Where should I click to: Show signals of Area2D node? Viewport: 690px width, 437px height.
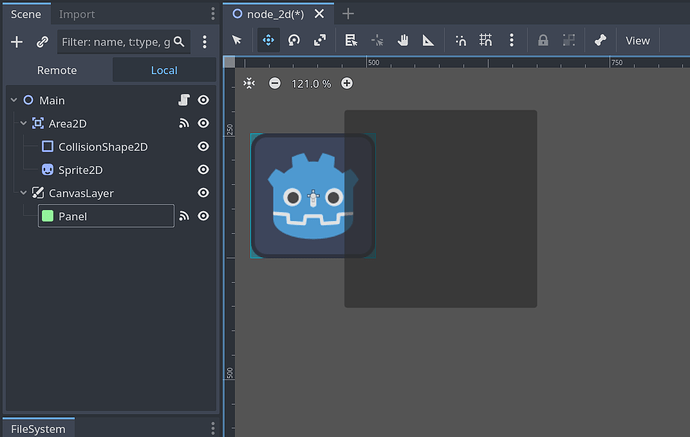[x=184, y=124]
